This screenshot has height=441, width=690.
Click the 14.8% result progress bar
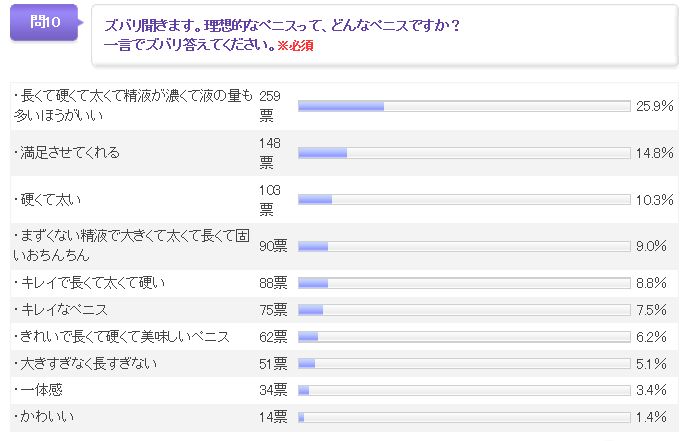click(x=464, y=153)
